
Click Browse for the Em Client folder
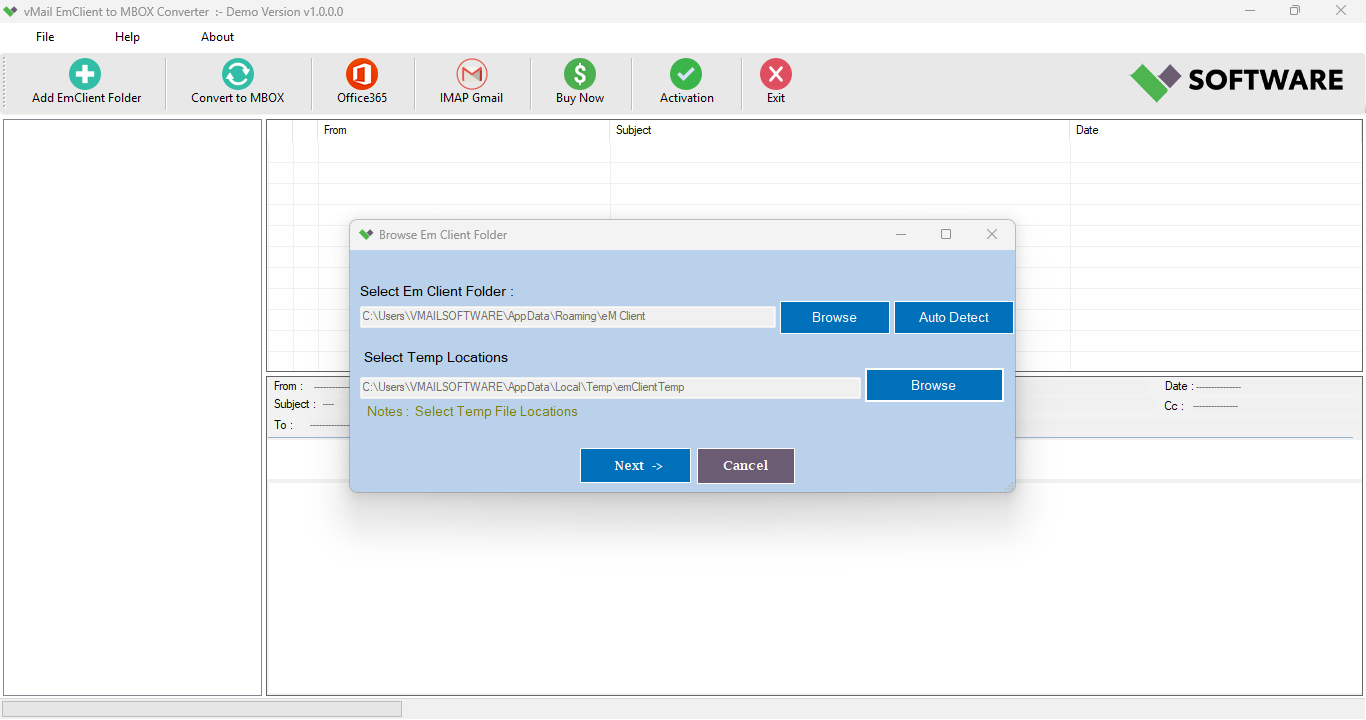tap(834, 317)
